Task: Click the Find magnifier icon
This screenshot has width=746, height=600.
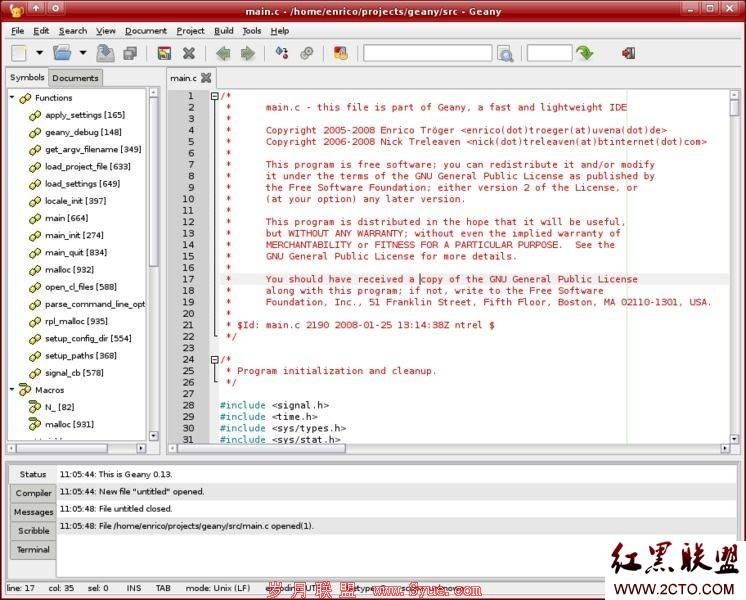Action: point(505,54)
